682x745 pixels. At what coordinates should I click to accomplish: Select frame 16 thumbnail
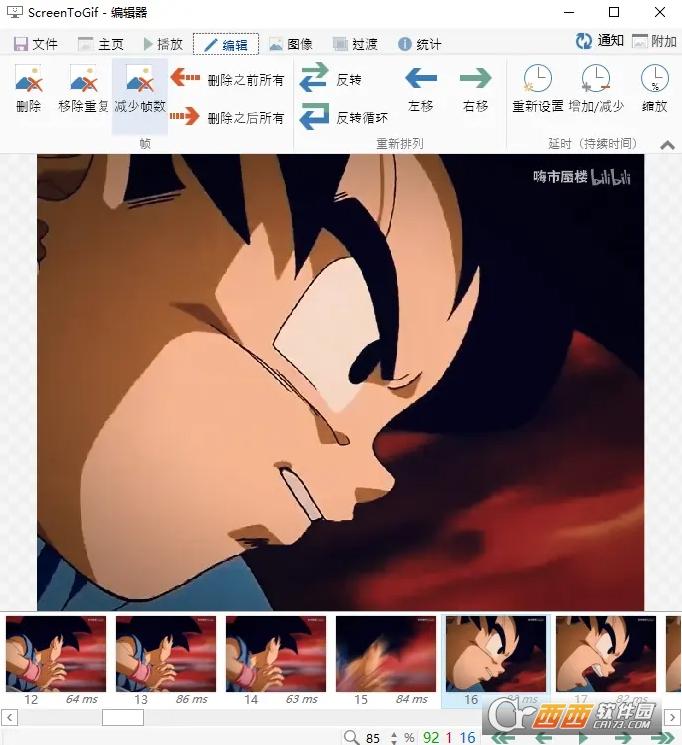(x=496, y=654)
